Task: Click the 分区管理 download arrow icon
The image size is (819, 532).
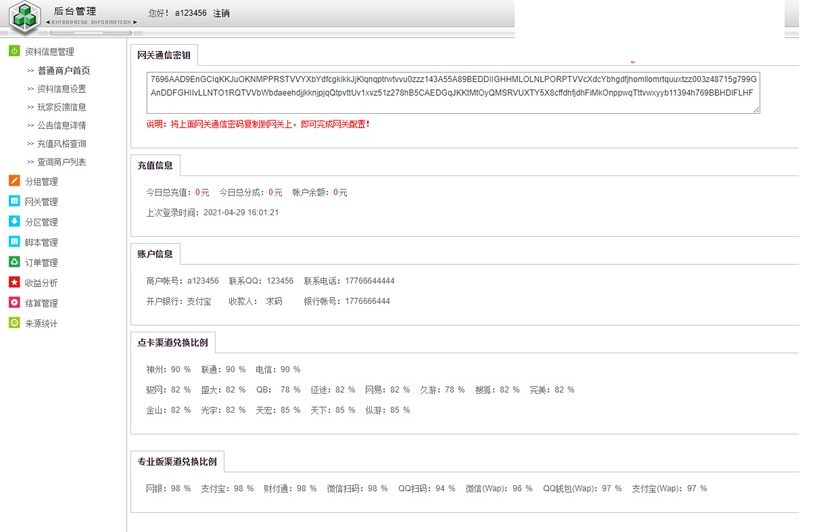Action: [14, 222]
